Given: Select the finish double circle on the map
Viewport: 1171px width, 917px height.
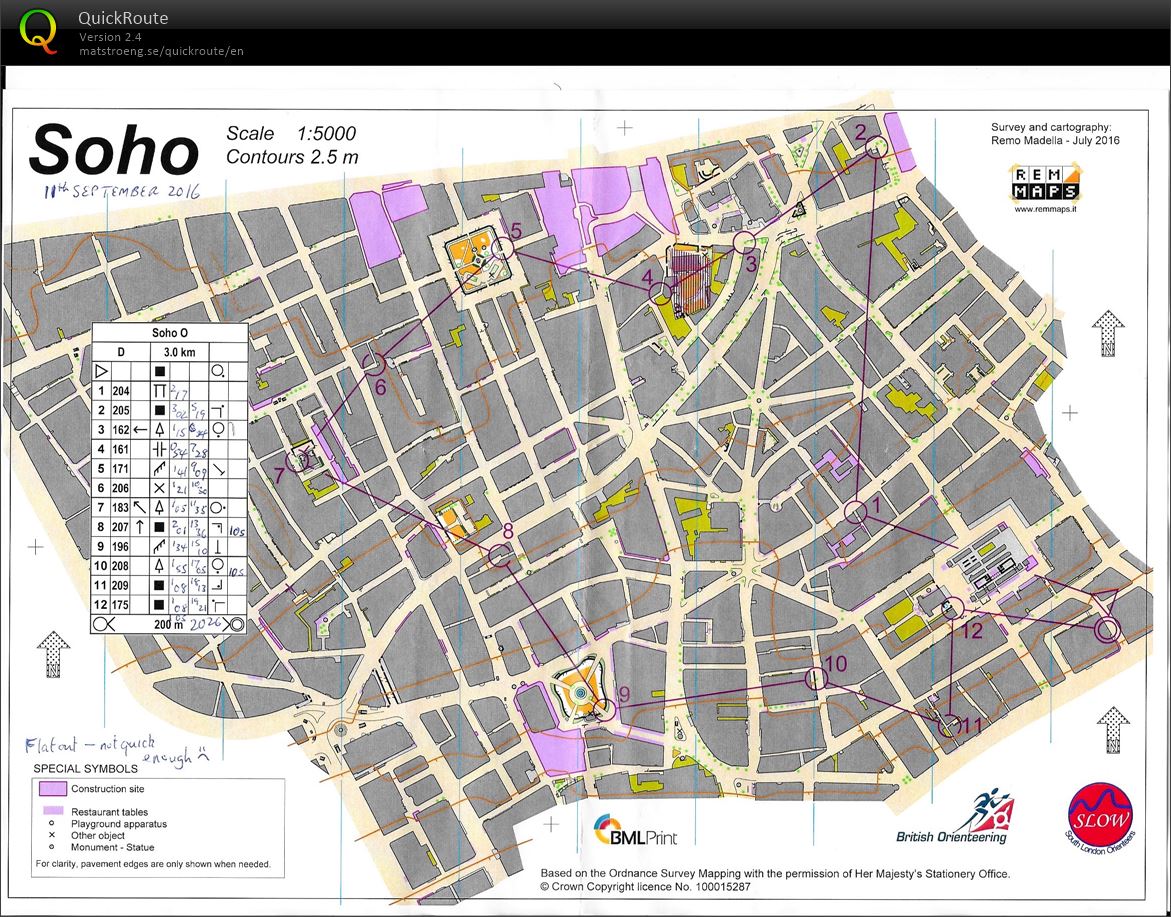Looking at the screenshot, I should (x=1108, y=630).
